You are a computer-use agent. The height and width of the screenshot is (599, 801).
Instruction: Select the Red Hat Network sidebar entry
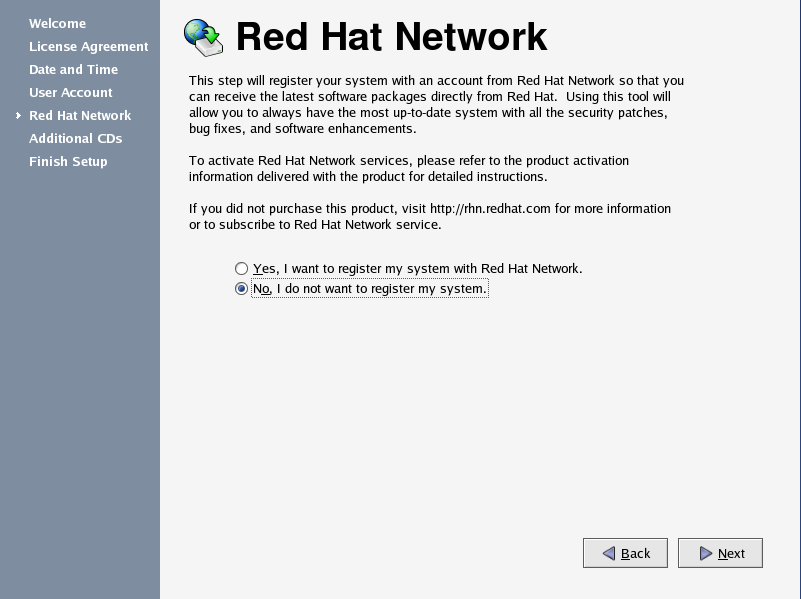pyautogui.click(x=80, y=115)
